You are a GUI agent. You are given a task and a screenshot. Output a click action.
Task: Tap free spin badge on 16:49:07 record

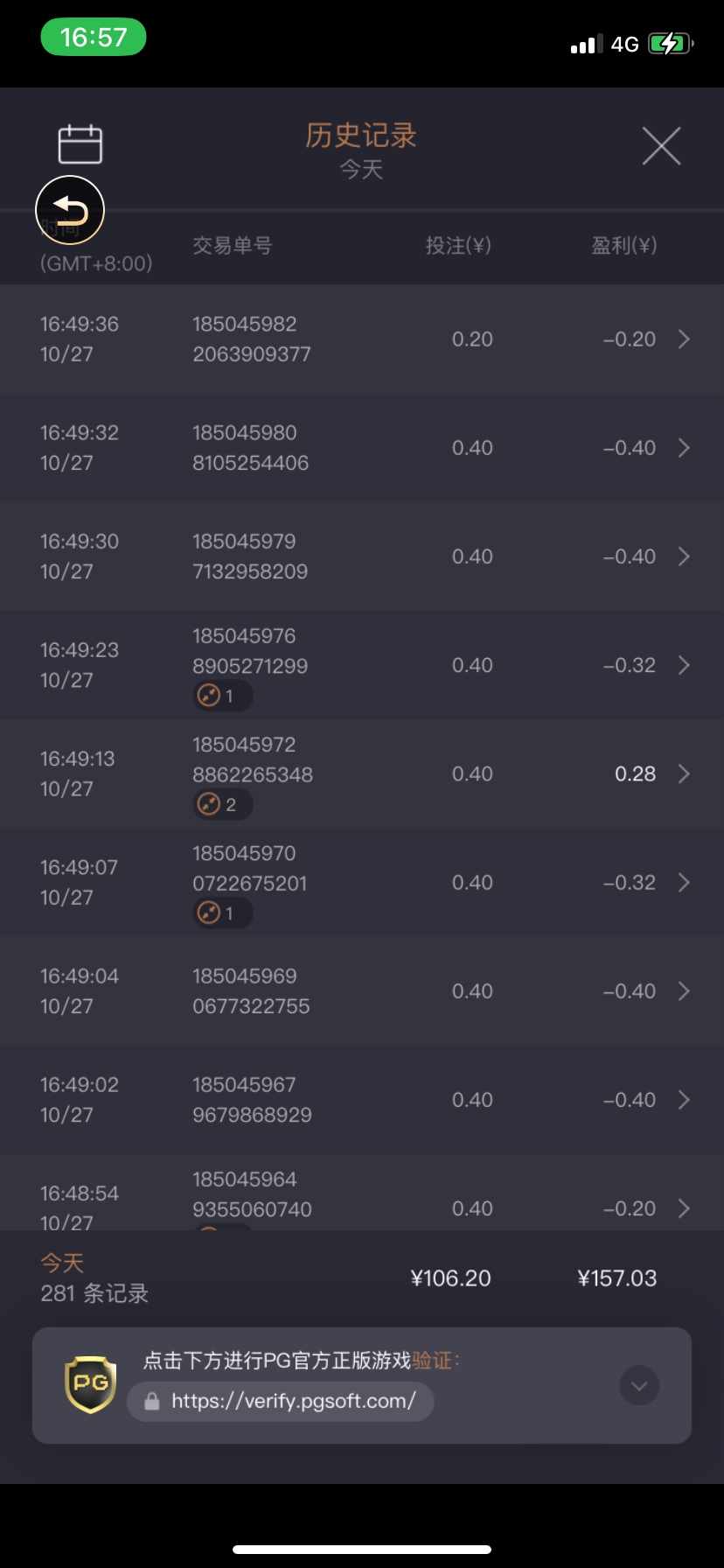click(222, 913)
